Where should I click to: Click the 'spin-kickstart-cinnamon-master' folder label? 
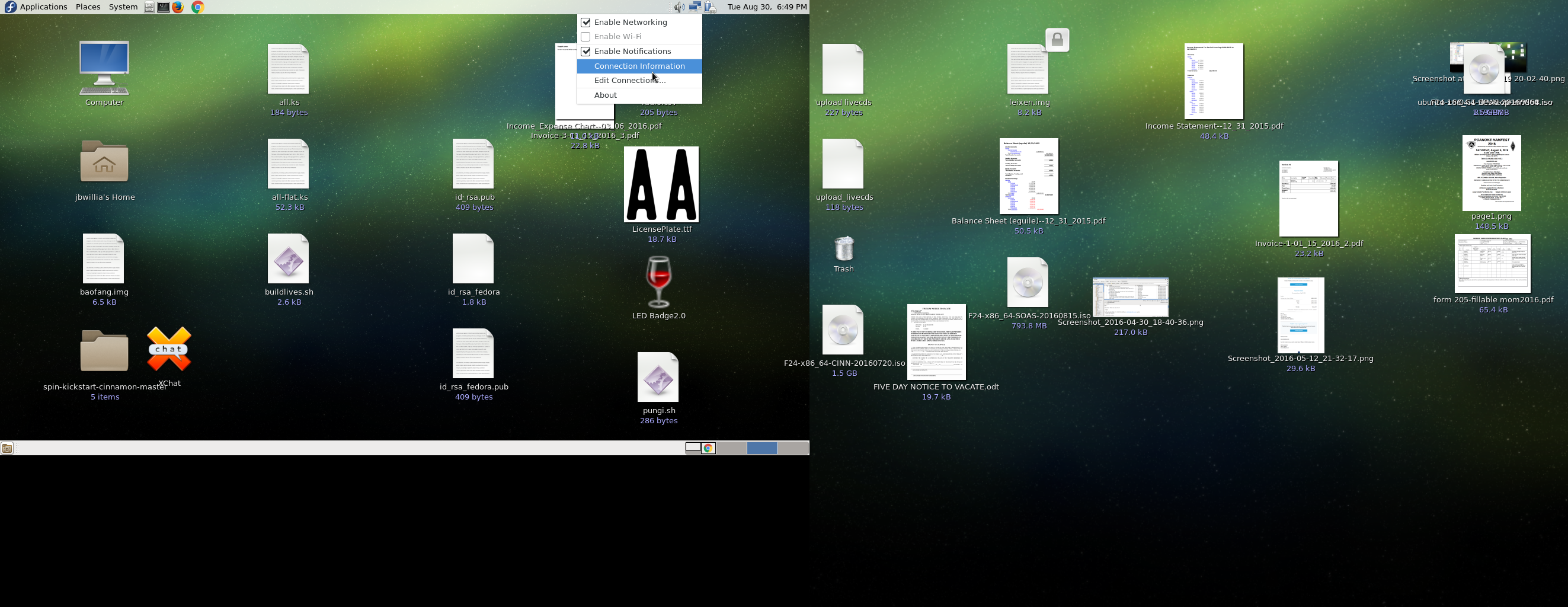click(105, 387)
